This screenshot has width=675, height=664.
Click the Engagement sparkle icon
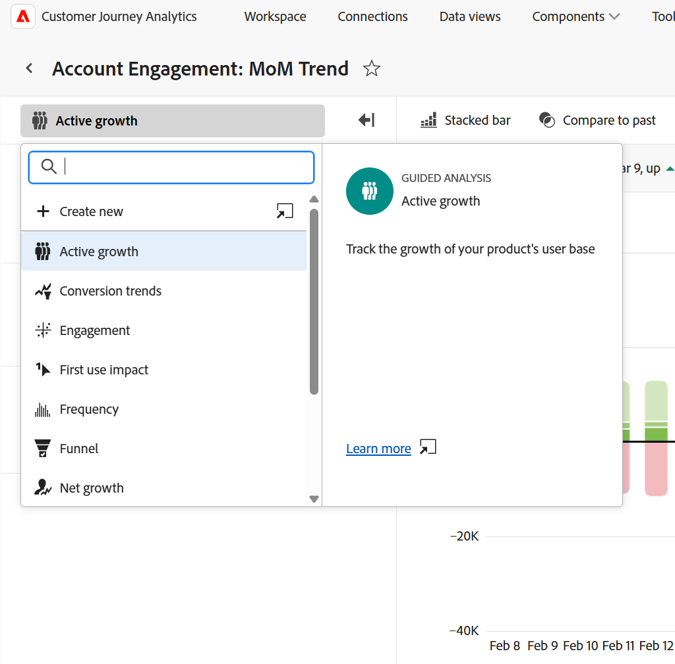click(x=43, y=330)
